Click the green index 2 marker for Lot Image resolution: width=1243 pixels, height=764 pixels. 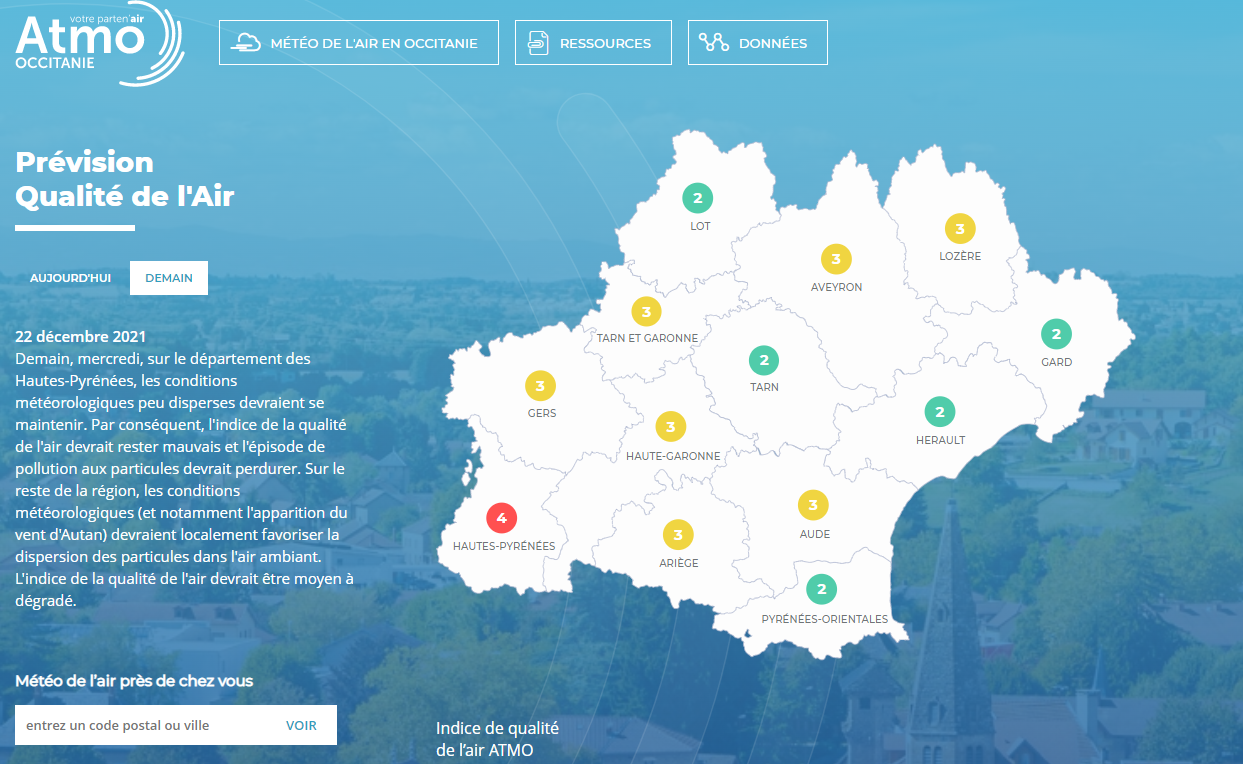[x=697, y=198]
